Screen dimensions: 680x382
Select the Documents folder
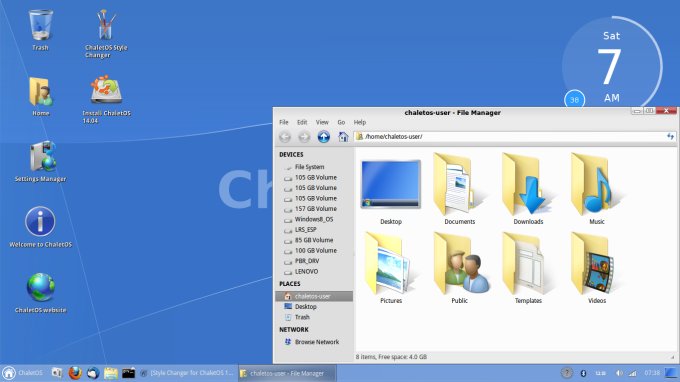coord(459,189)
